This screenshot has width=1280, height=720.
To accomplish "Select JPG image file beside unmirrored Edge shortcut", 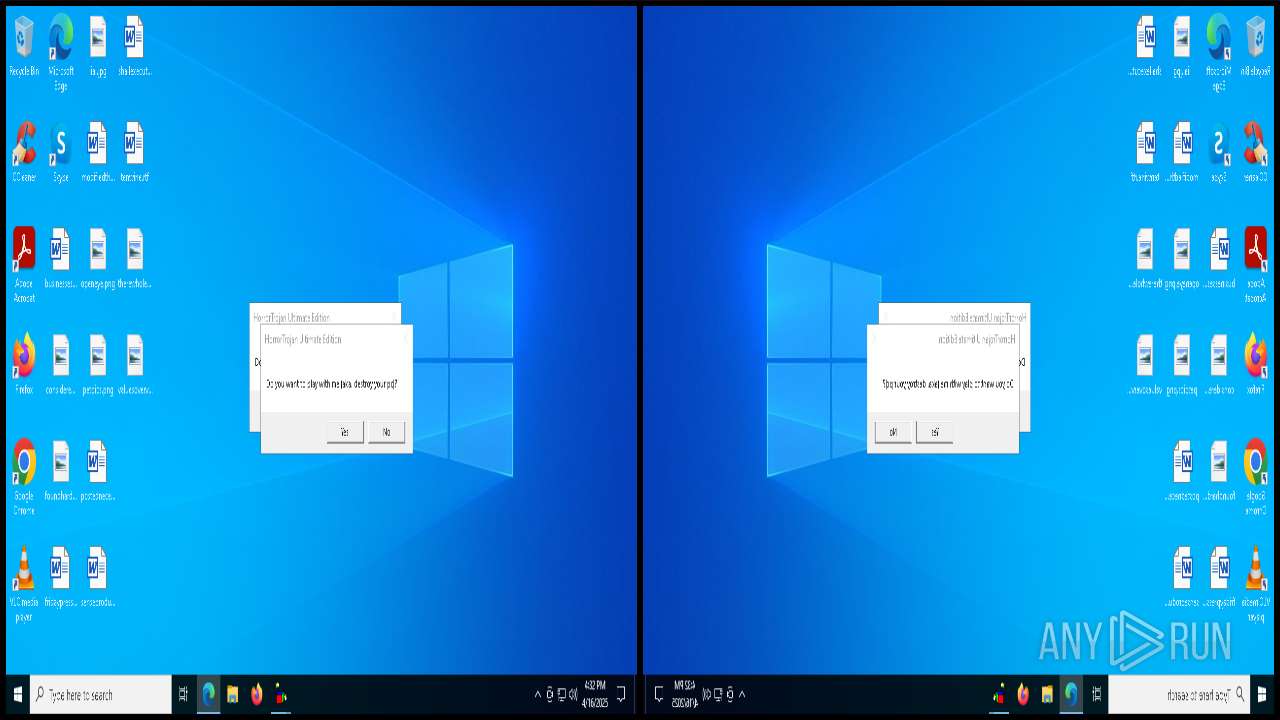I will (x=97, y=46).
